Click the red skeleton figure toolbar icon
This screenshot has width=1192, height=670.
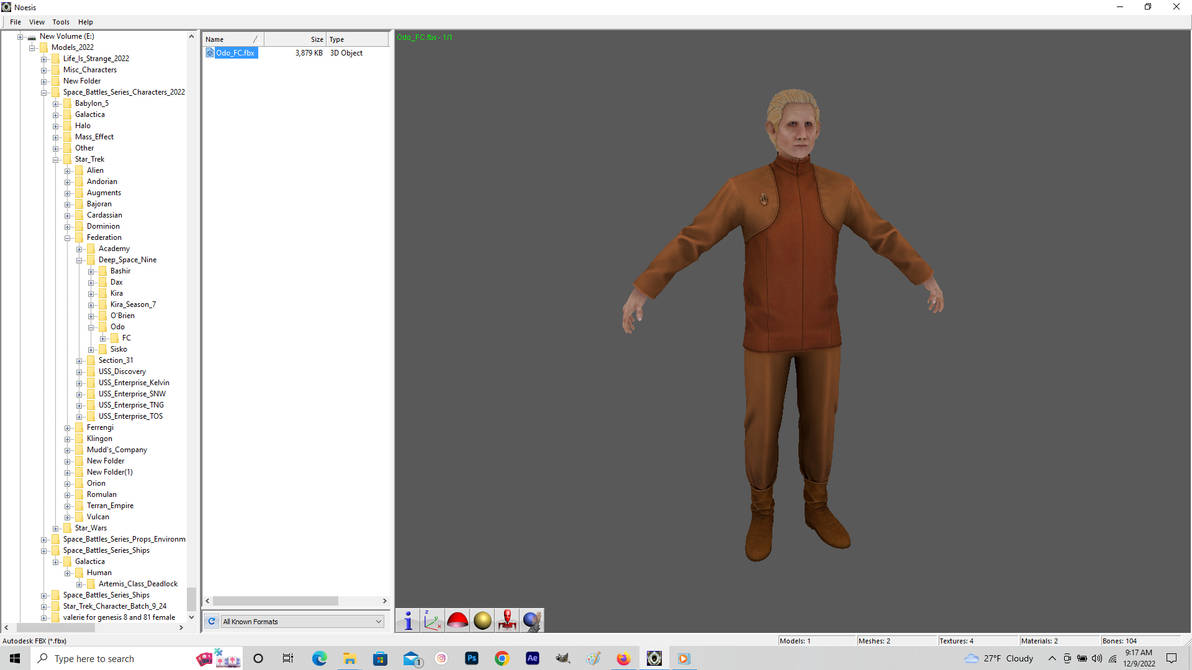tap(507, 621)
